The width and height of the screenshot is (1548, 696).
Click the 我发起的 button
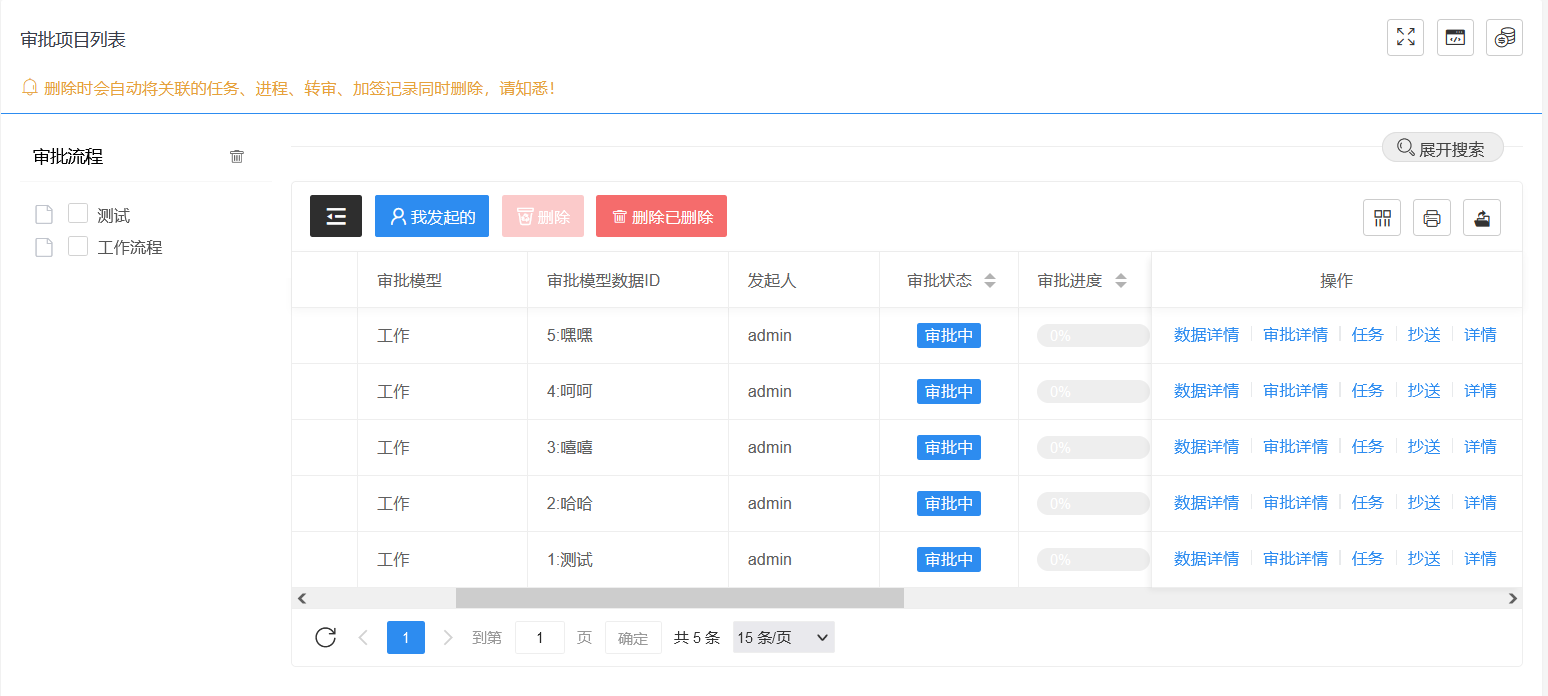(431, 216)
